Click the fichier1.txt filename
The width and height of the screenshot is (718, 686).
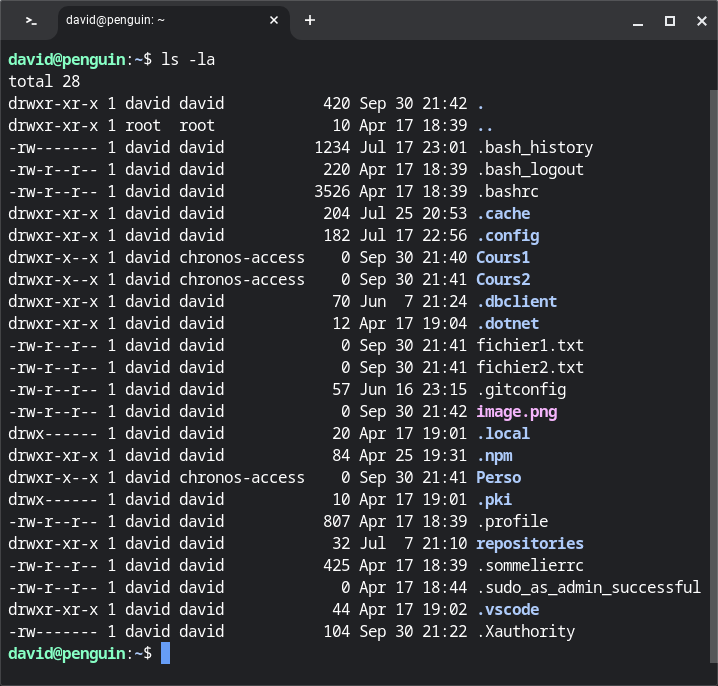(x=529, y=345)
